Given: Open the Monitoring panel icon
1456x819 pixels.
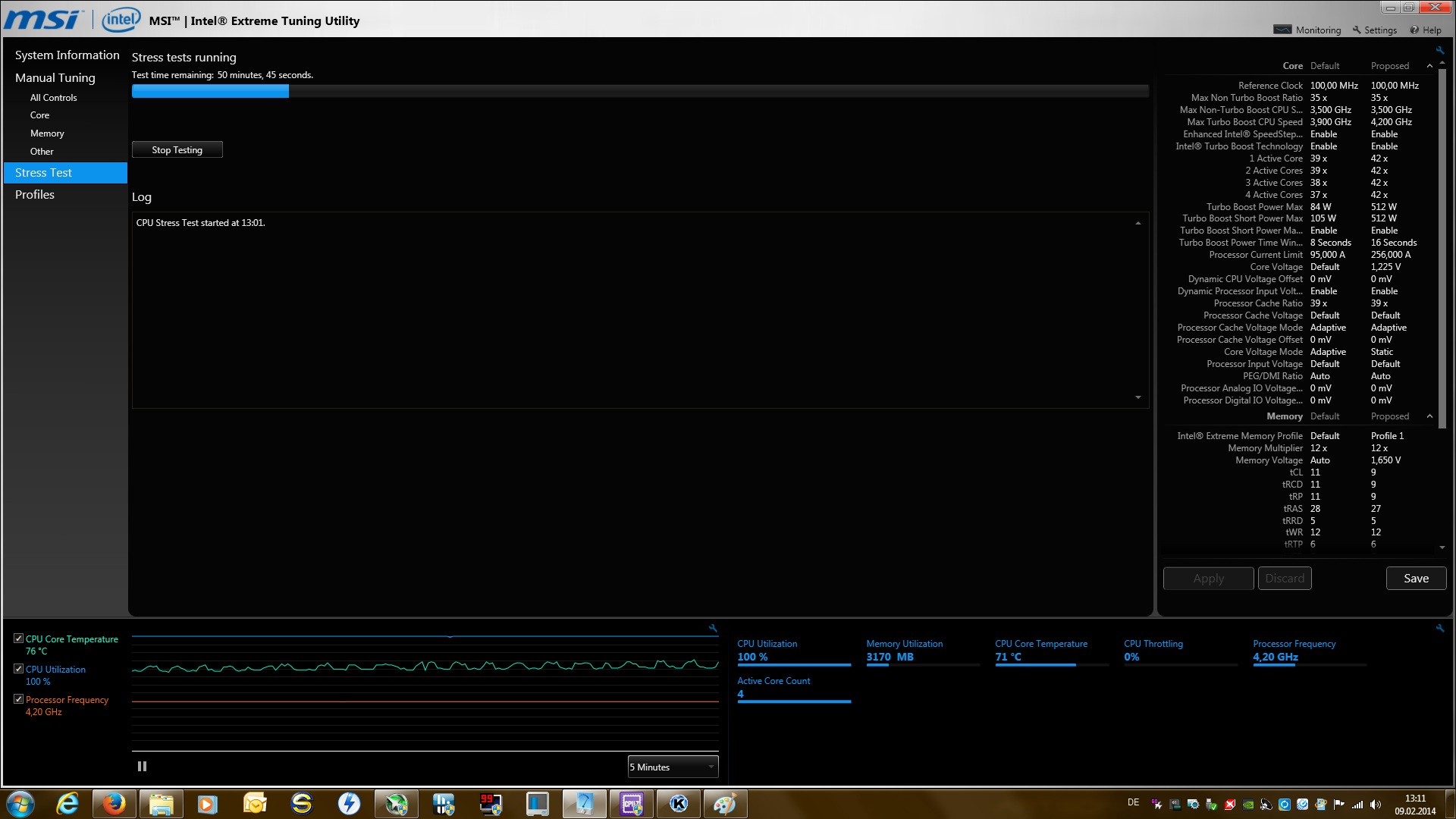Looking at the screenshot, I should click(1282, 30).
